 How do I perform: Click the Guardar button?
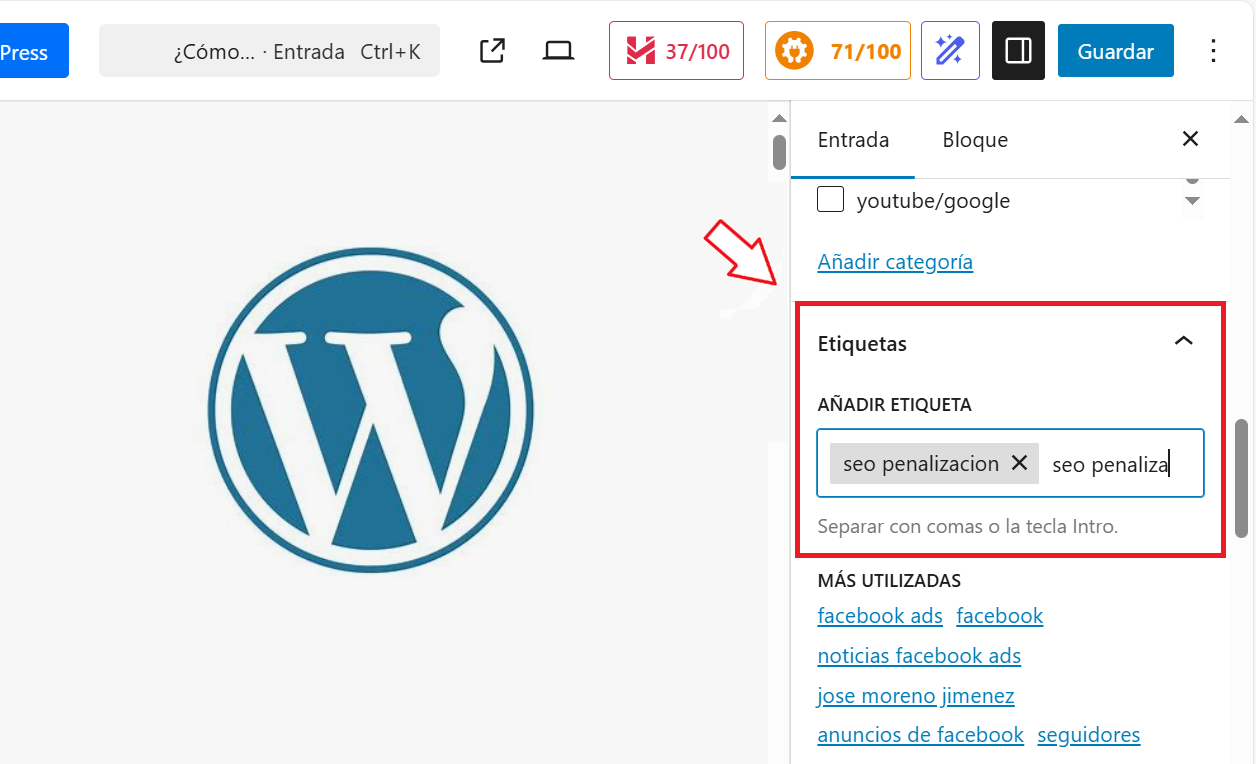tap(1116, 51)
